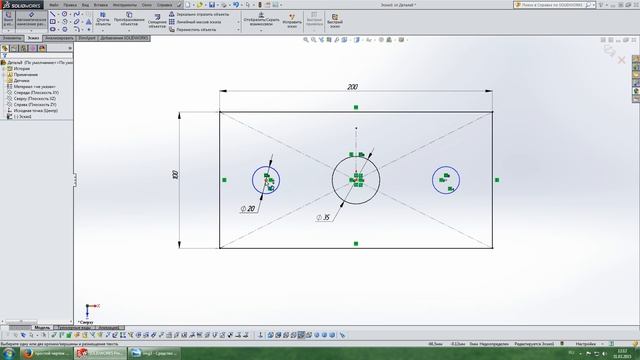Click the Exit Sketch ribbon button
This screenshot has width=640, height=360.
pos(8,20)
